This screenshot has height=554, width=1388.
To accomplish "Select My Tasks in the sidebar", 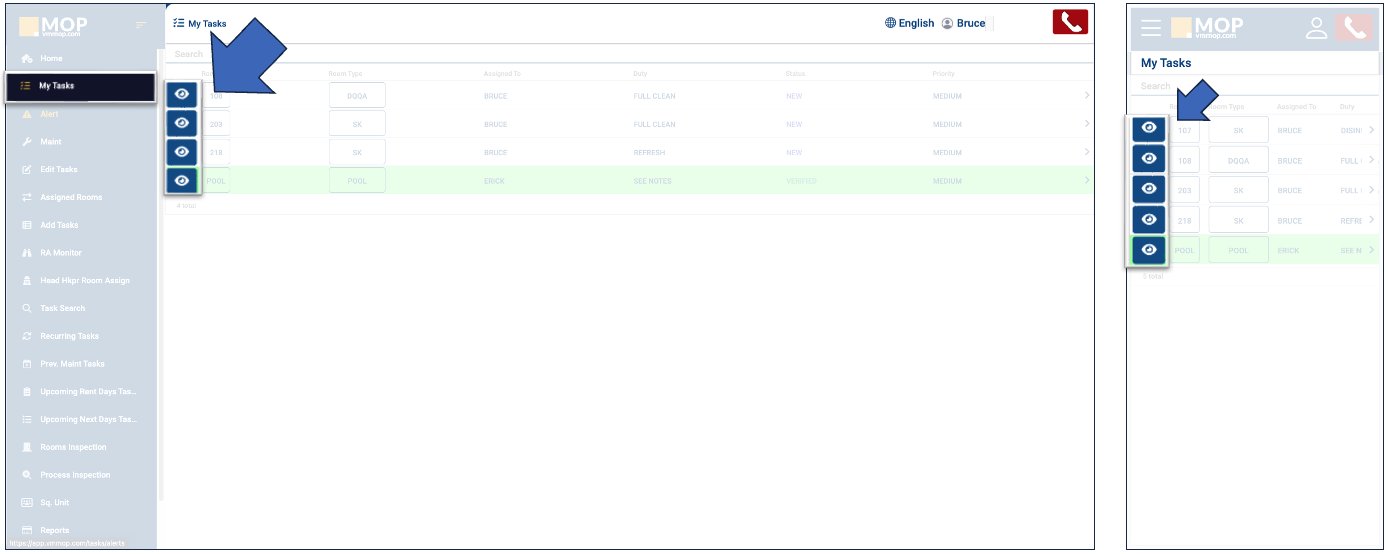I will point(57,86).
